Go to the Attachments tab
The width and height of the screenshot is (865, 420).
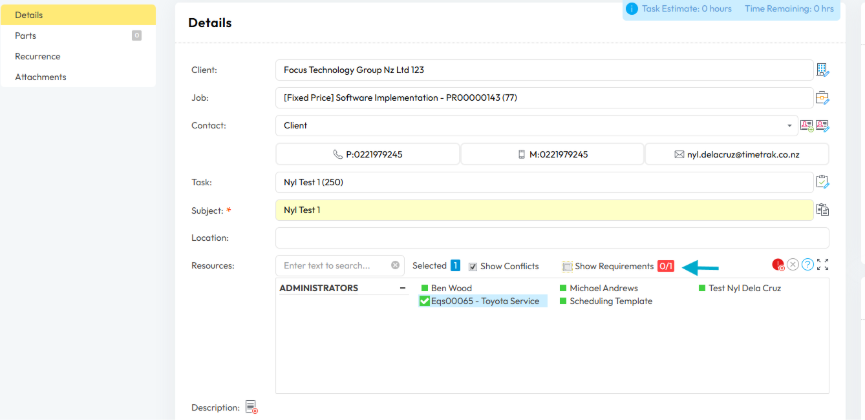[40, 77]
